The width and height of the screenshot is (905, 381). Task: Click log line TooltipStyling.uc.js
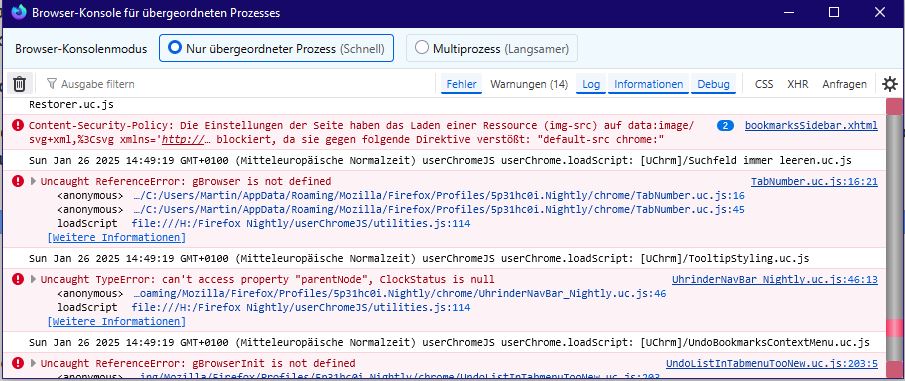pos(419,258)
